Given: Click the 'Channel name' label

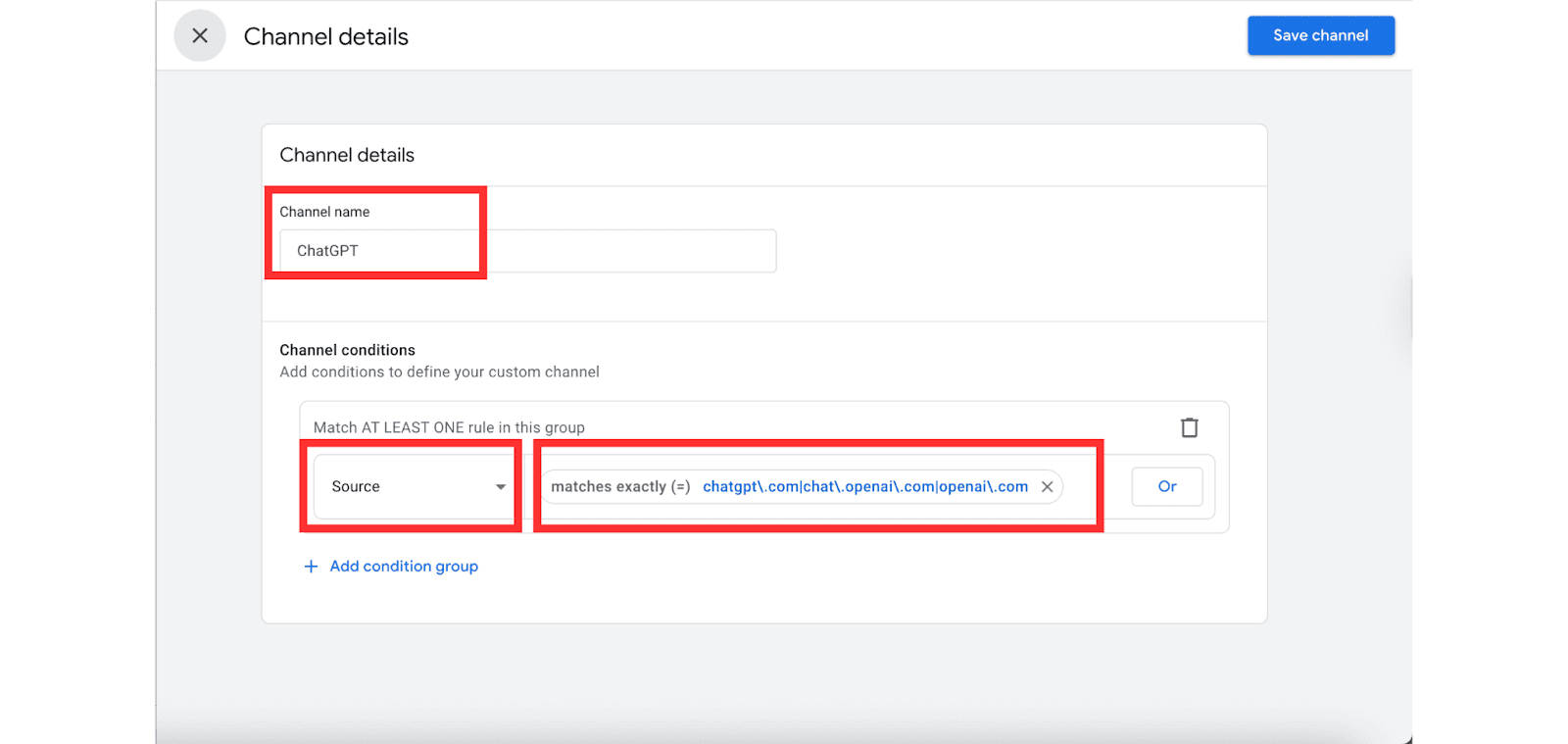Looking at the screenshot, I should (324, 212).
